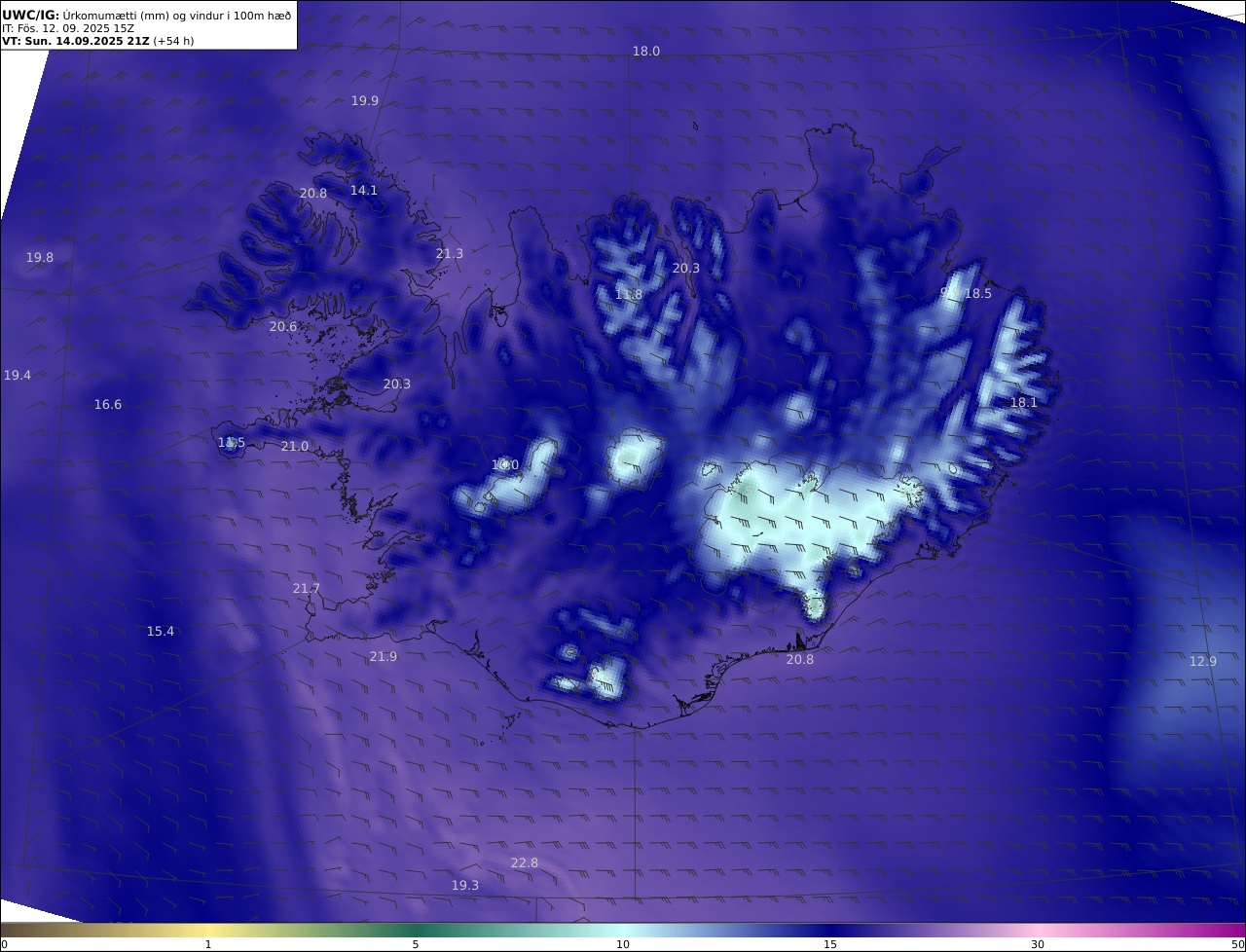Viewport: 1246px width, 952px height.
Task: Select the 21.0 value on Snæfellsnes
Action: [294, 446]
